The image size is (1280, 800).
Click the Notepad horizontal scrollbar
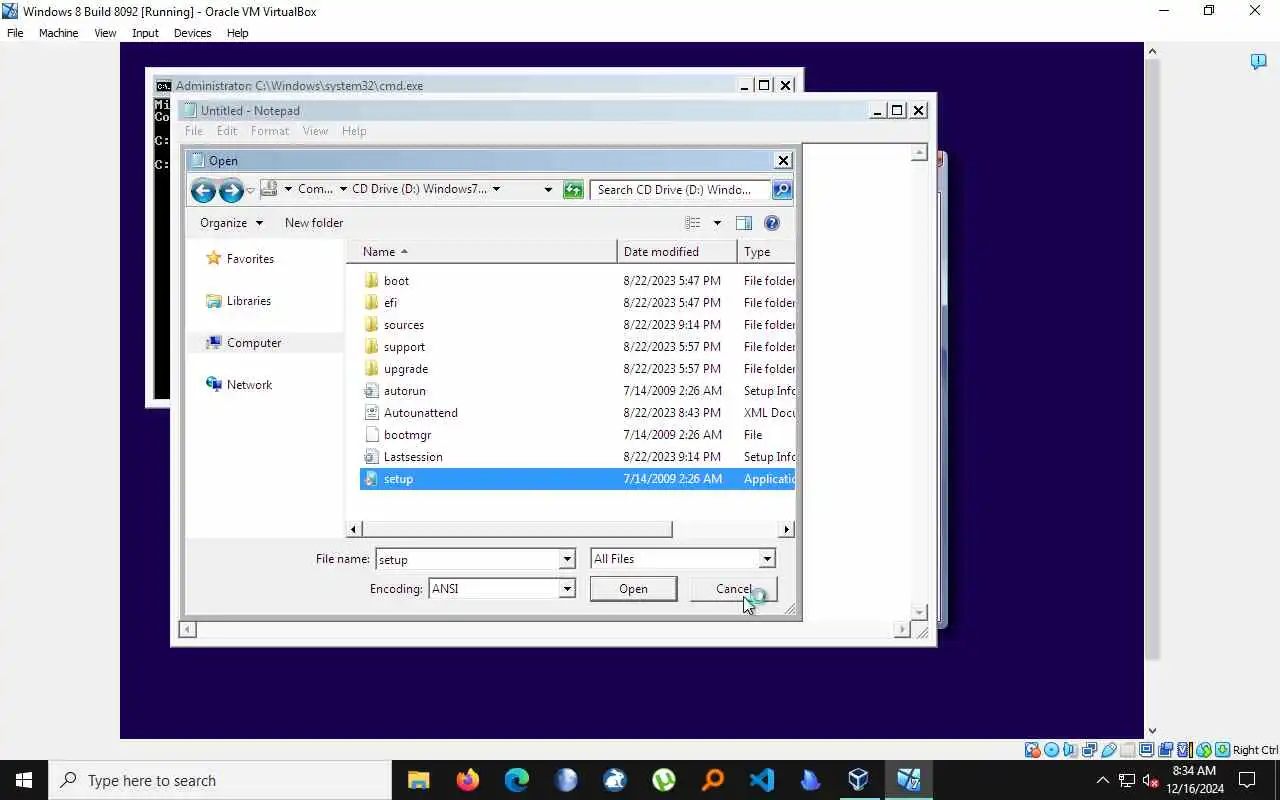click(x=545, y=629)
